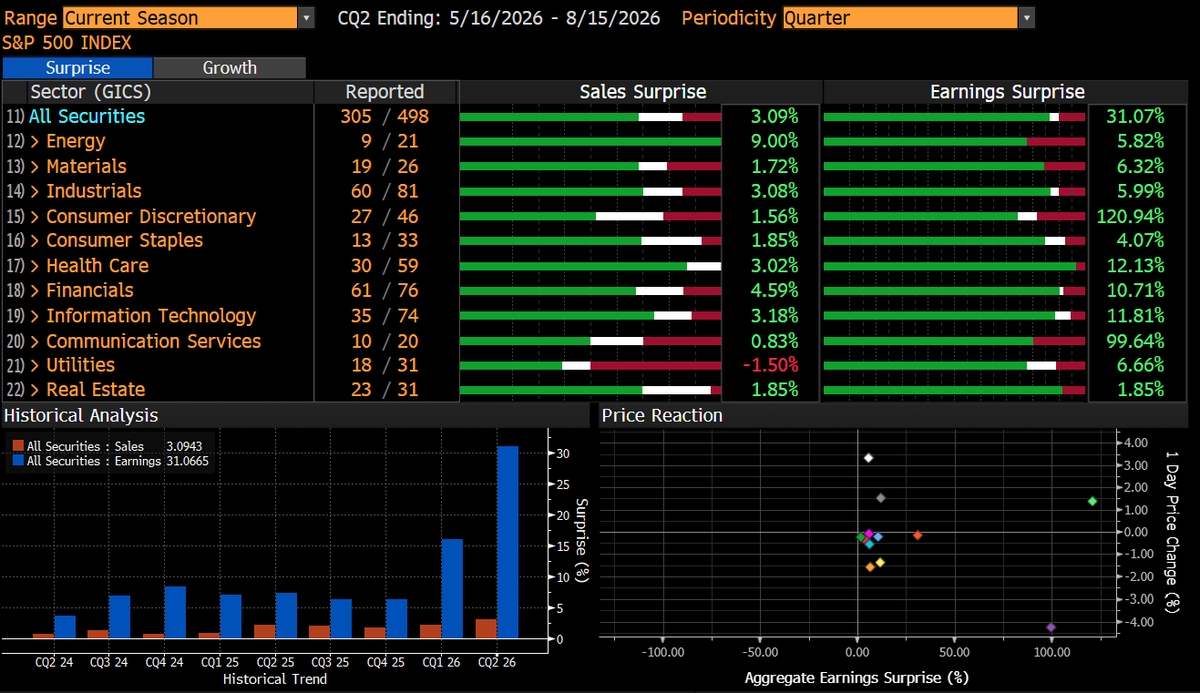Expand the Consumer Discretionary sector row
The width and height of the screenshot is (1200, 693).
[x=36, y=217]
